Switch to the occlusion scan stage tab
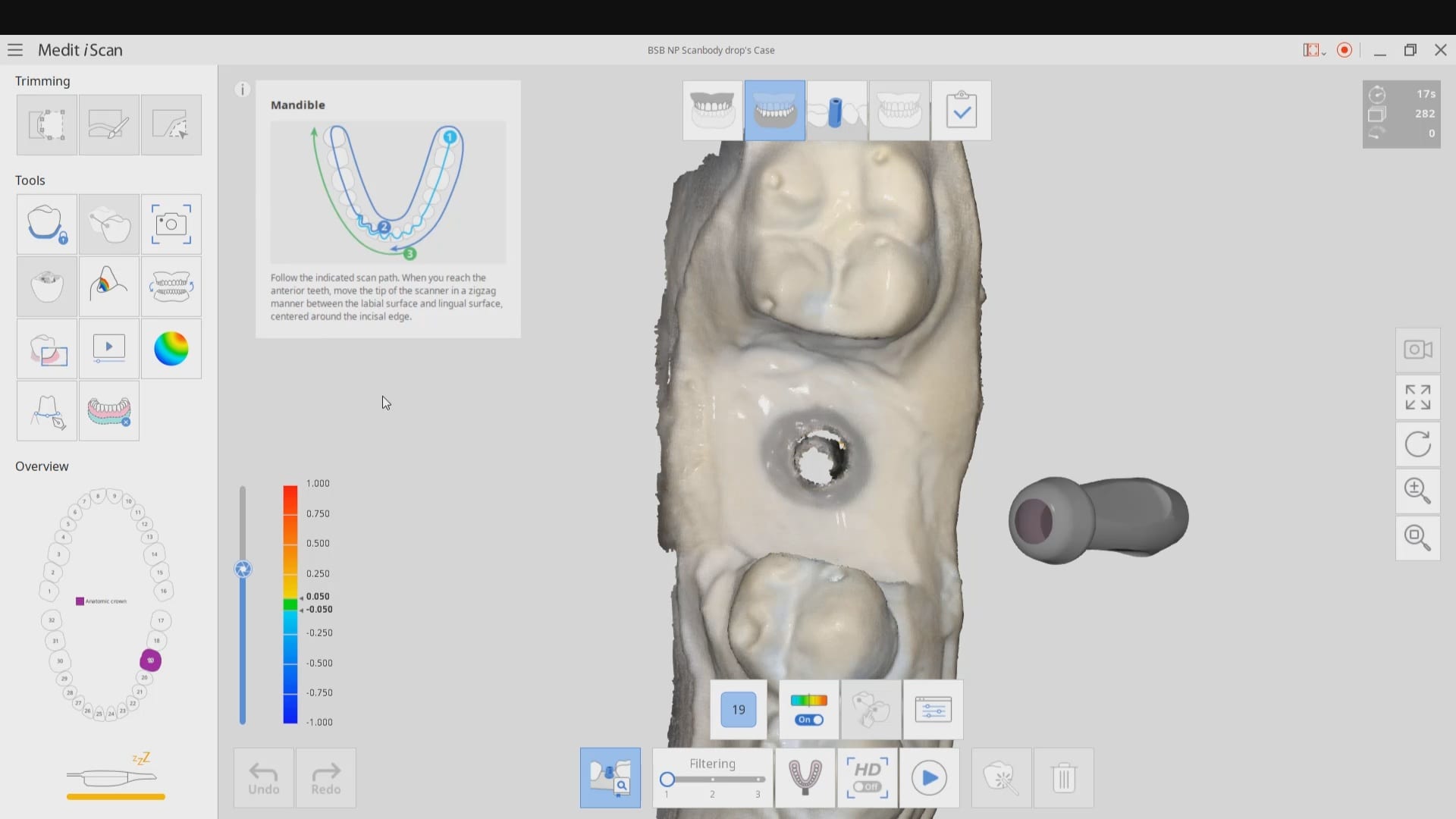The image size is (1456, 819). click(x=899, y=111)
